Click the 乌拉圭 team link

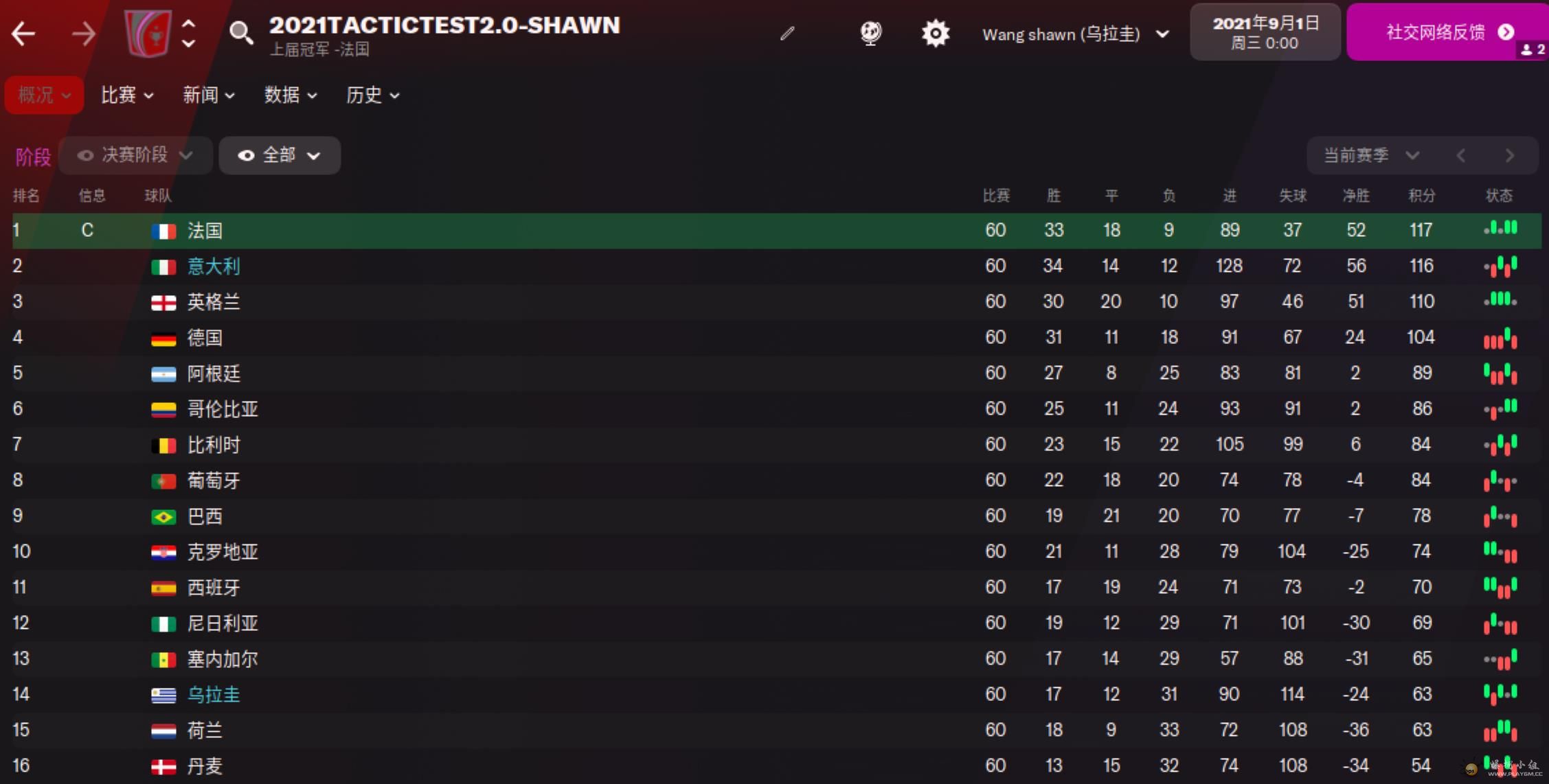214,695
